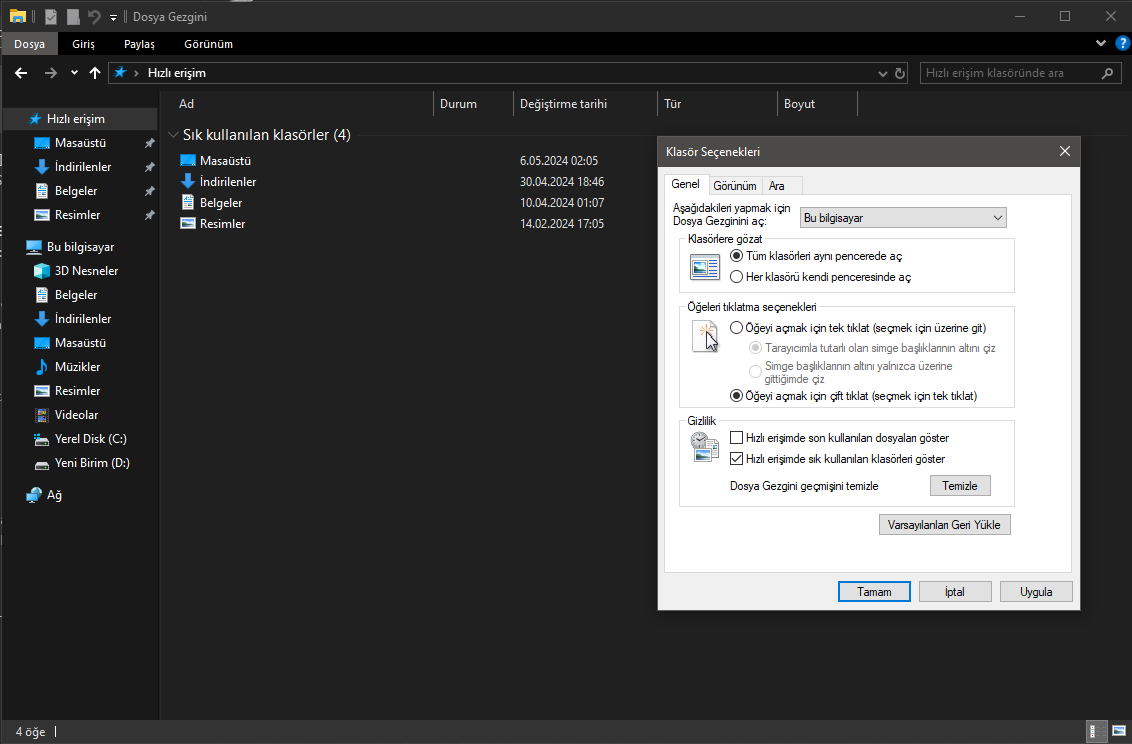Switch to the Giriş ribbon tab

[83, 44]
